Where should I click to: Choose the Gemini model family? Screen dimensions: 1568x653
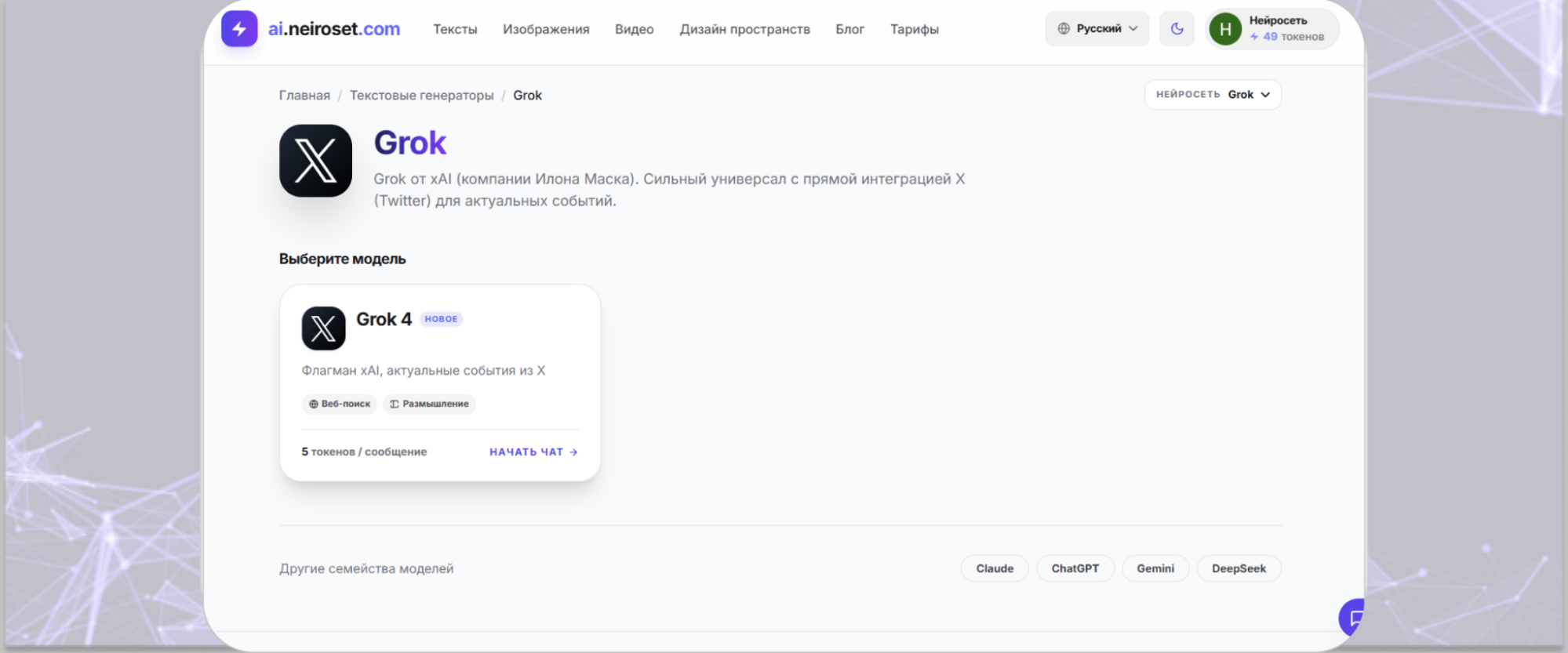[1155, 568]
